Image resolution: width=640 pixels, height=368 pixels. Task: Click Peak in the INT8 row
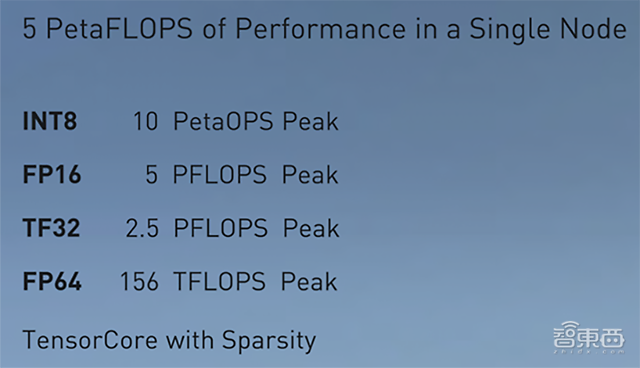[x=311, y=121]
